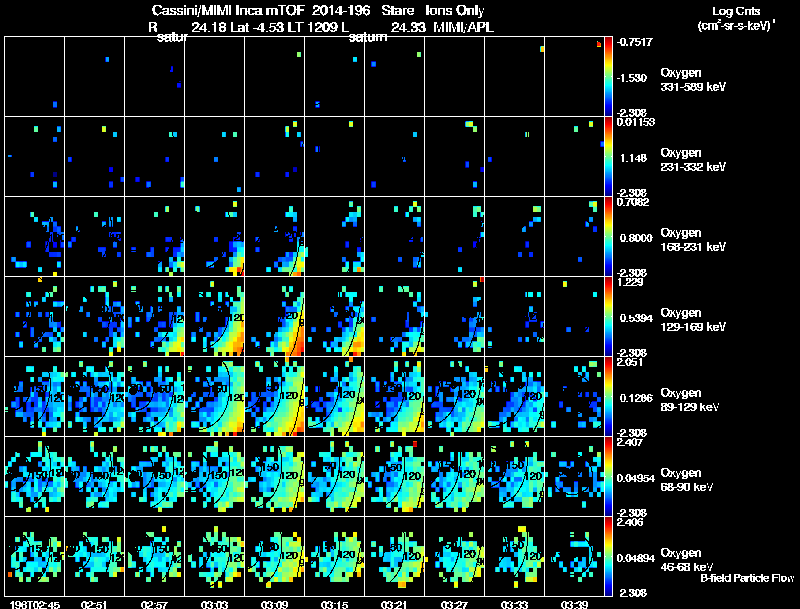Image resolution: width=800 pixels, height=609 pixels.
Task: Click the '2.051' scale value
Action: 630,362
